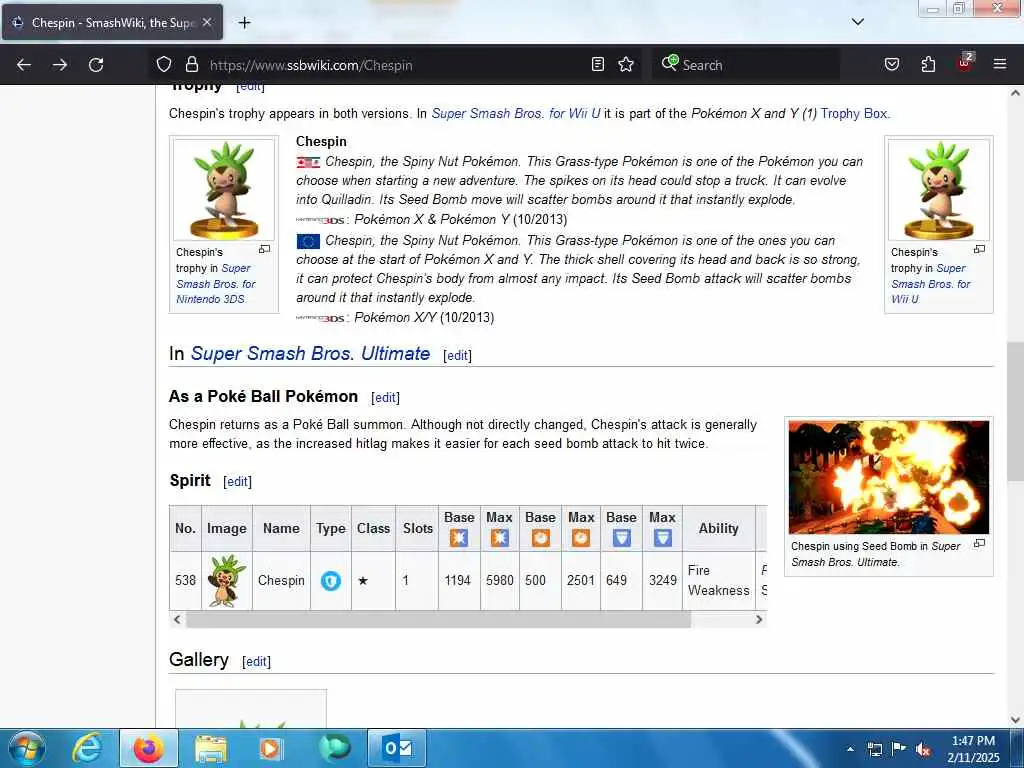
Task: Go forward with the browser forward arrow
Action: tap(59, 65)
